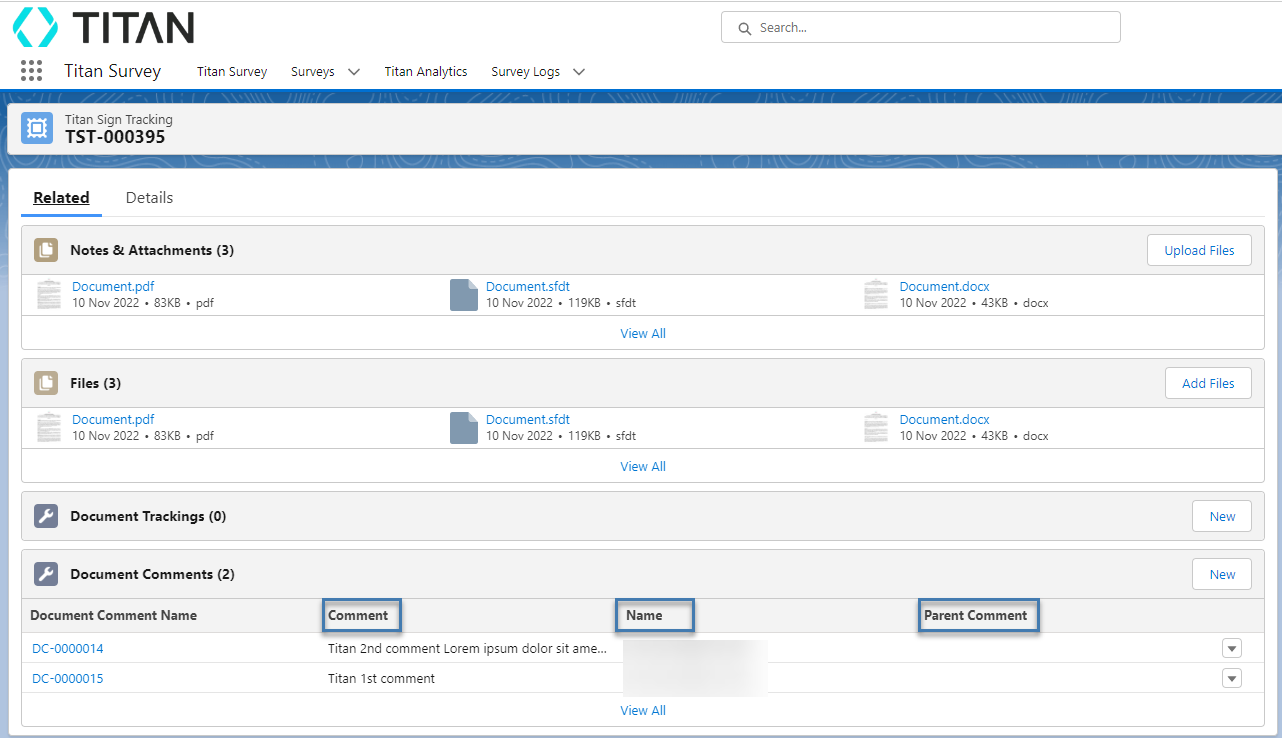Viewport: 1282px width, 738px height.
Task: Click the TST-000395 record title
Action: pos(115,137)
